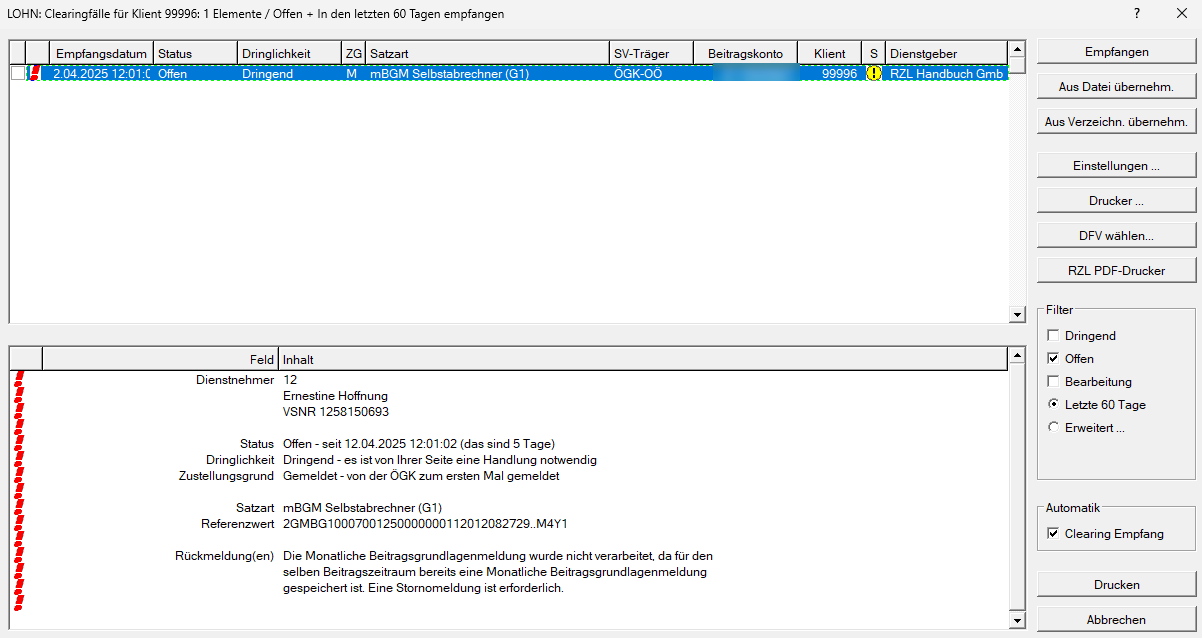Viewport: 1202px width, 638px height.
Task: Select the Erweitert radio option
Action: coord(1053,428)
